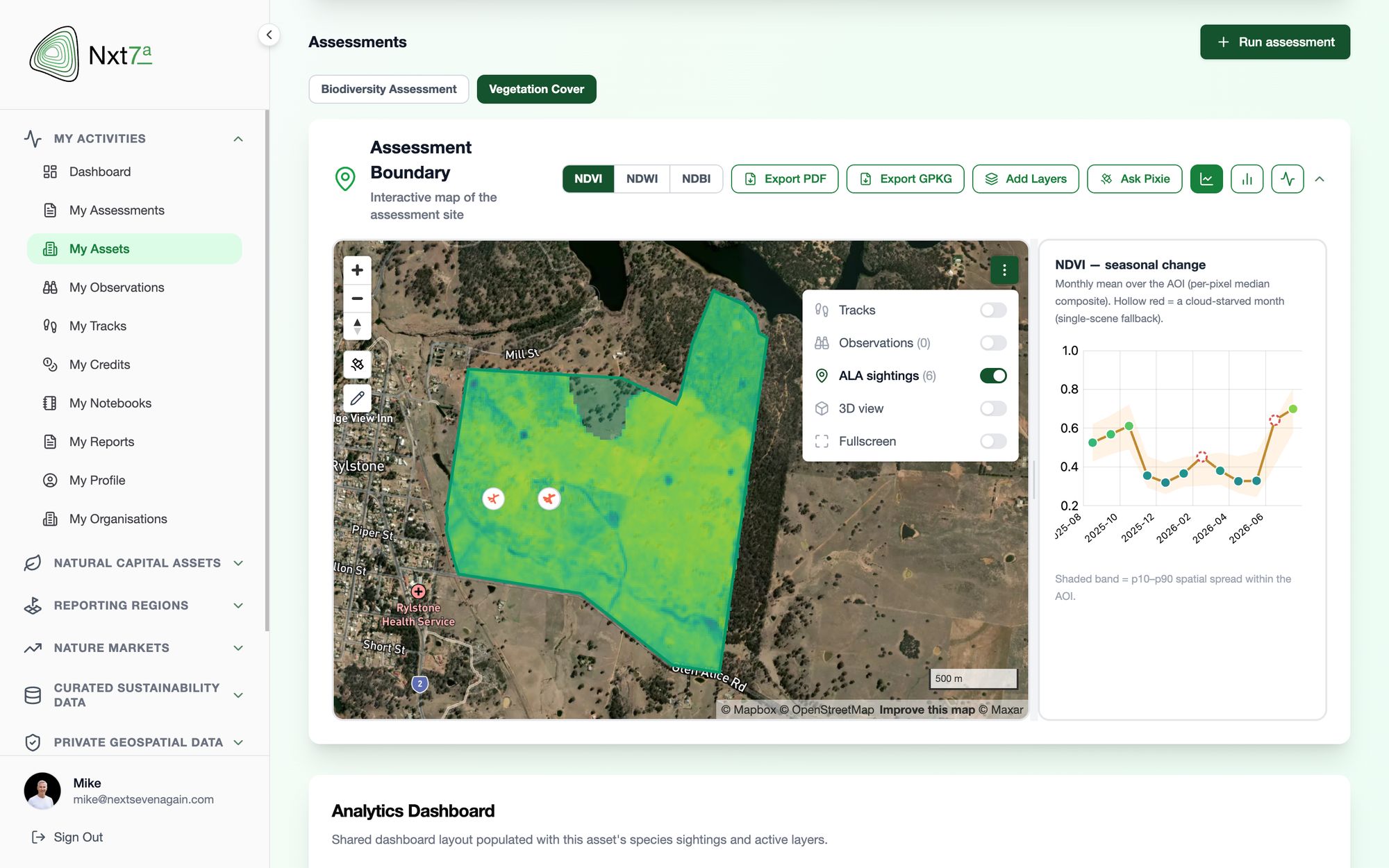The image size is (1389, 868).
Task: Open the map three-dot options menu
Action: click(x=1004, y=270)
